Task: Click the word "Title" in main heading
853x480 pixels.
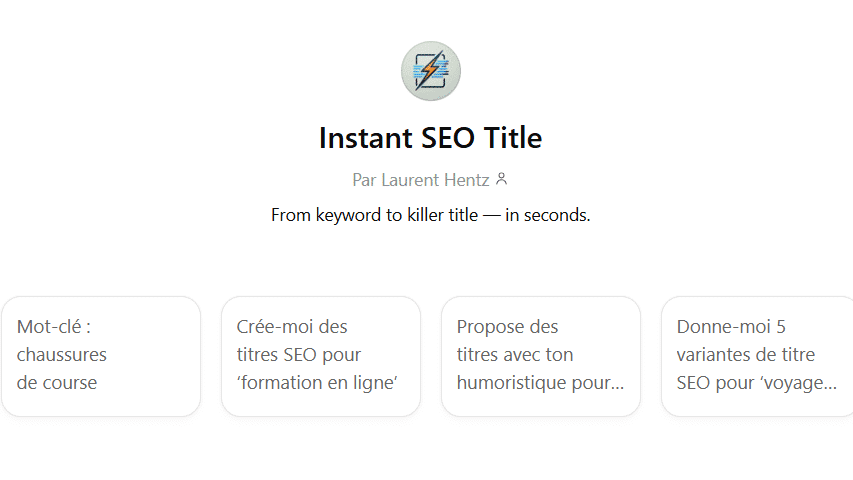Action: pyautogui.click(x=513, y=138)
